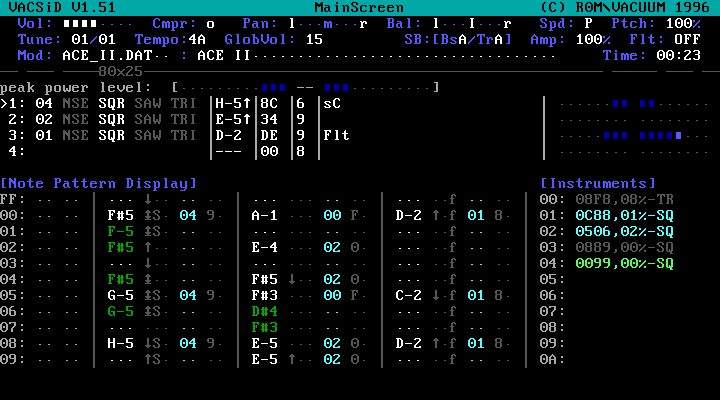This screenshot has width=720, height=400.
Task: Toggle SAW waveform on channel 2
Action: pos(147,119)
